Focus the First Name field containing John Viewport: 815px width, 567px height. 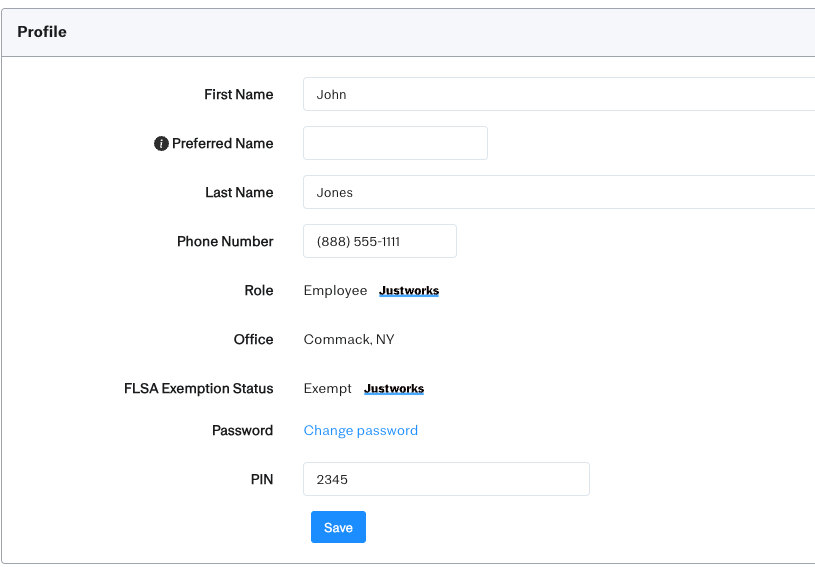point(558,95)
